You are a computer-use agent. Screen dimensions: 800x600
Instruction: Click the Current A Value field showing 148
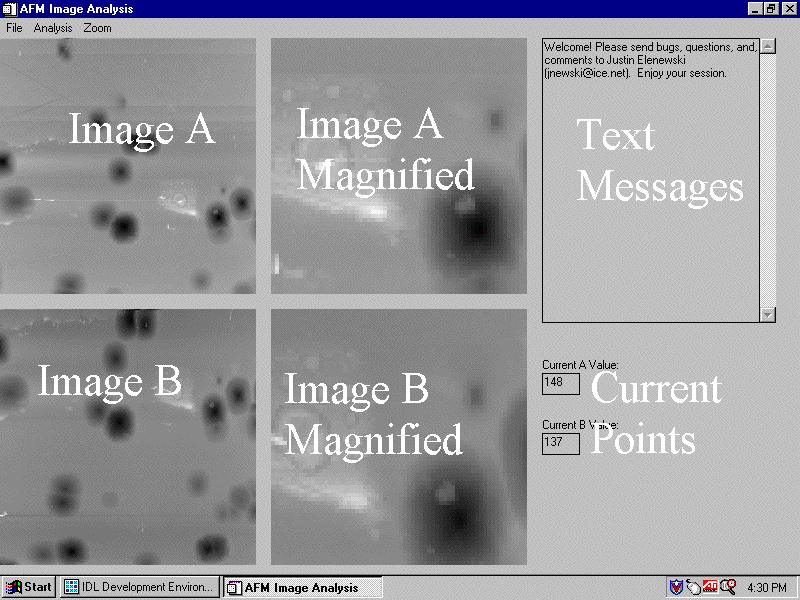[x=560, y=384]
